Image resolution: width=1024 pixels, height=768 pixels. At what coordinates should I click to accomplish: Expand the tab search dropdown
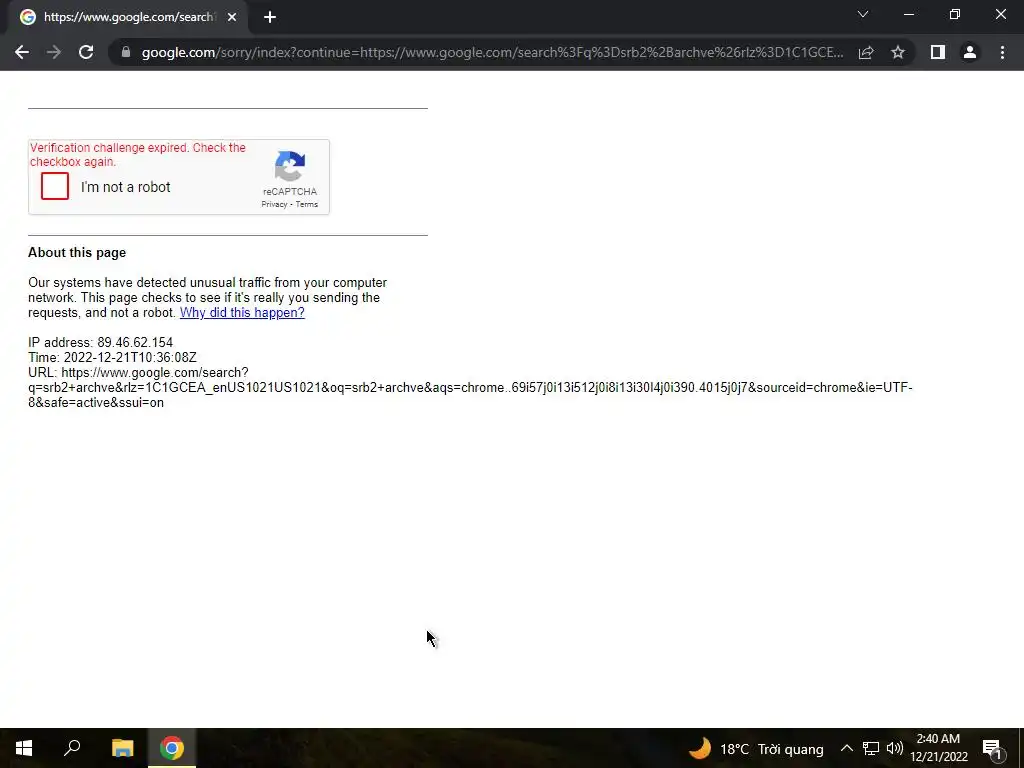[863, 14]
